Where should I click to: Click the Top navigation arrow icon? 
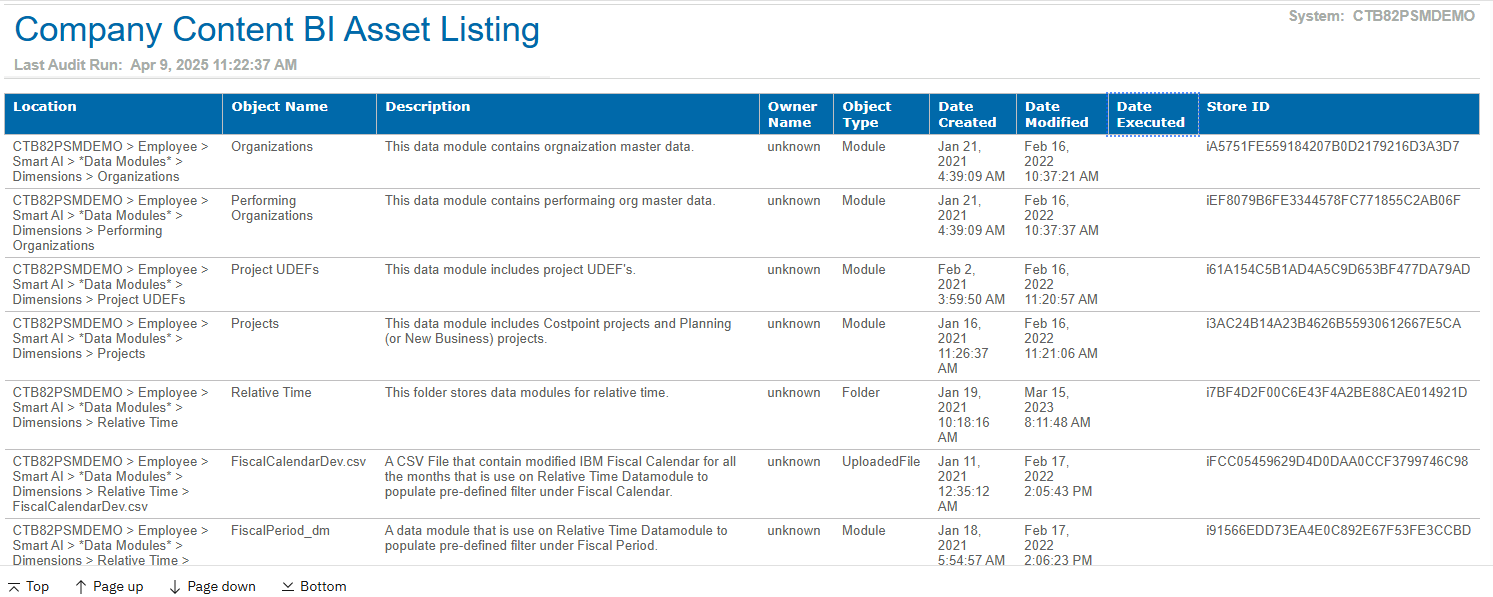pos(14,587)
